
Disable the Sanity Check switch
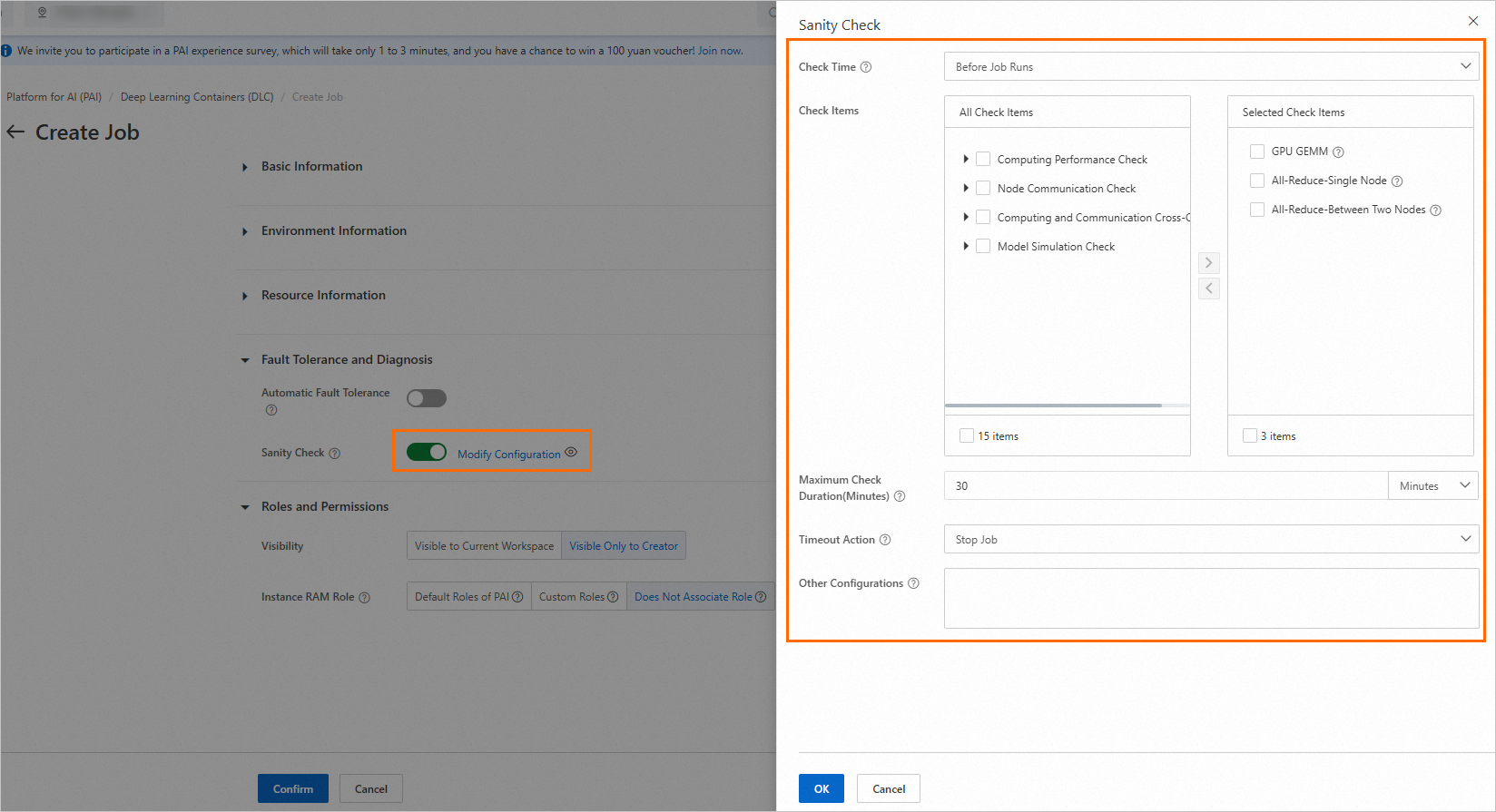tap(427, 452)
